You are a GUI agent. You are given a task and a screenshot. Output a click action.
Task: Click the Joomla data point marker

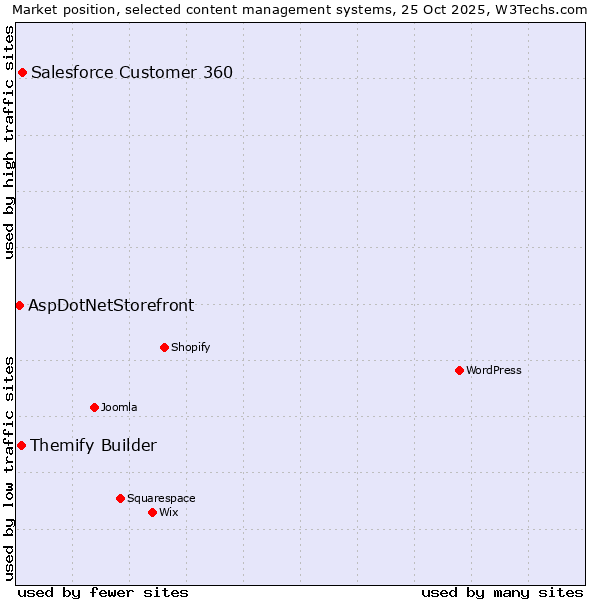click(94, 407)
